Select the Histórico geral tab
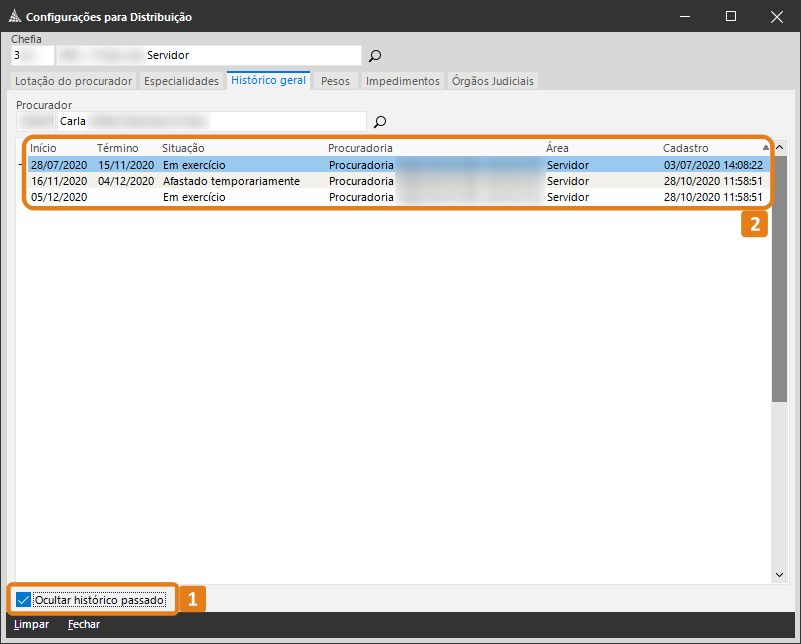Image resolution: width=801 pixels, height=644 pixels. pyautogui.click(x=268, y=80)
